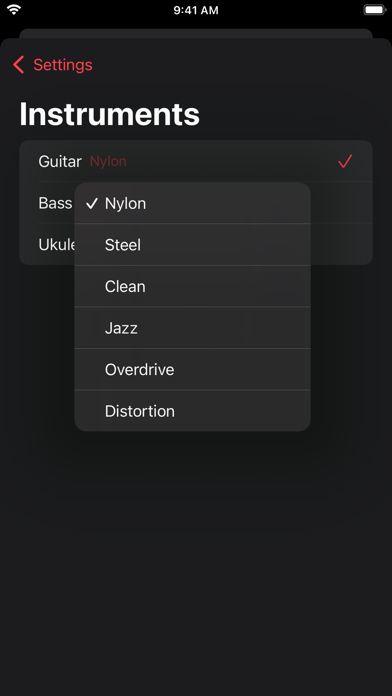
Task: Choose Clean guitar sound
Action: tap(192, 286)
